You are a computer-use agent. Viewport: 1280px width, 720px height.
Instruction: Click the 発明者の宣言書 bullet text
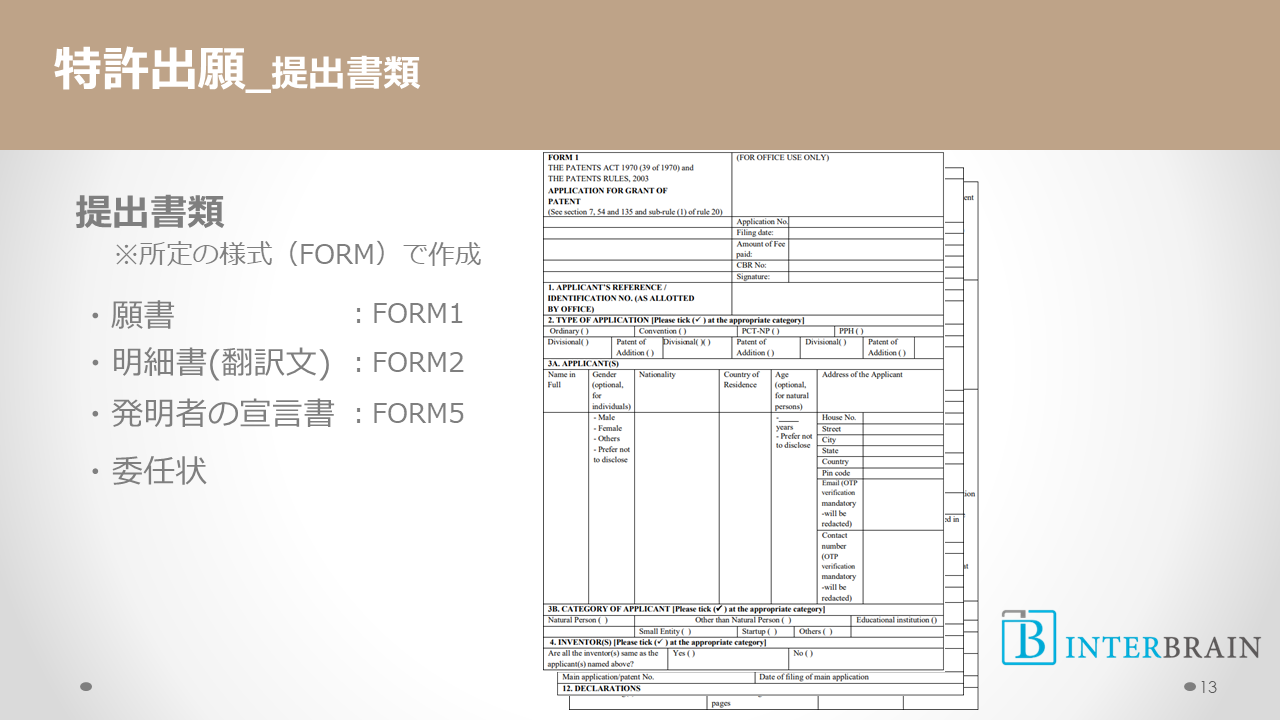222,414
